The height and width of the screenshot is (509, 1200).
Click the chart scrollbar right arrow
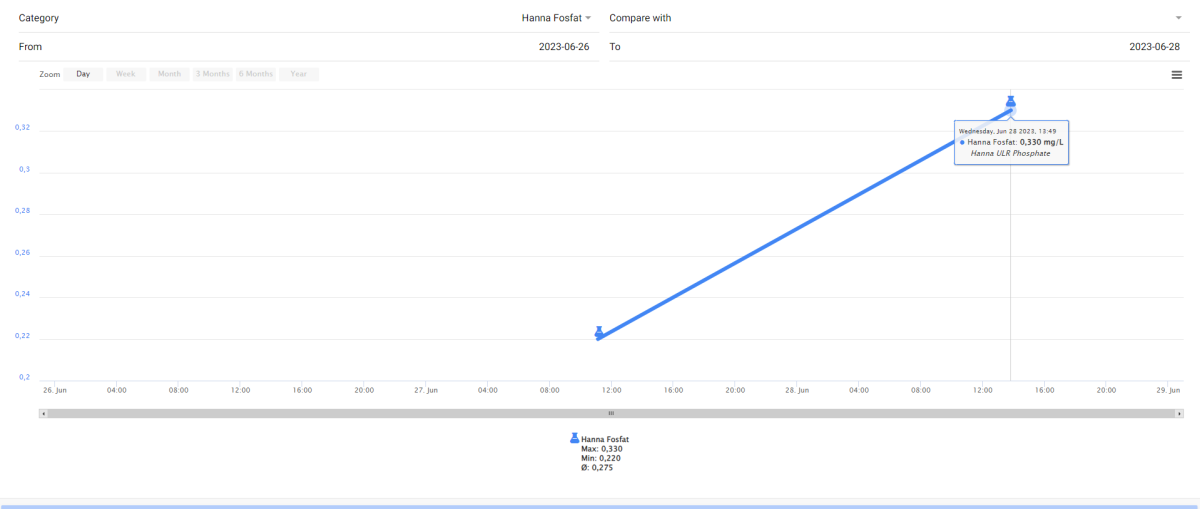(1180, 413)
